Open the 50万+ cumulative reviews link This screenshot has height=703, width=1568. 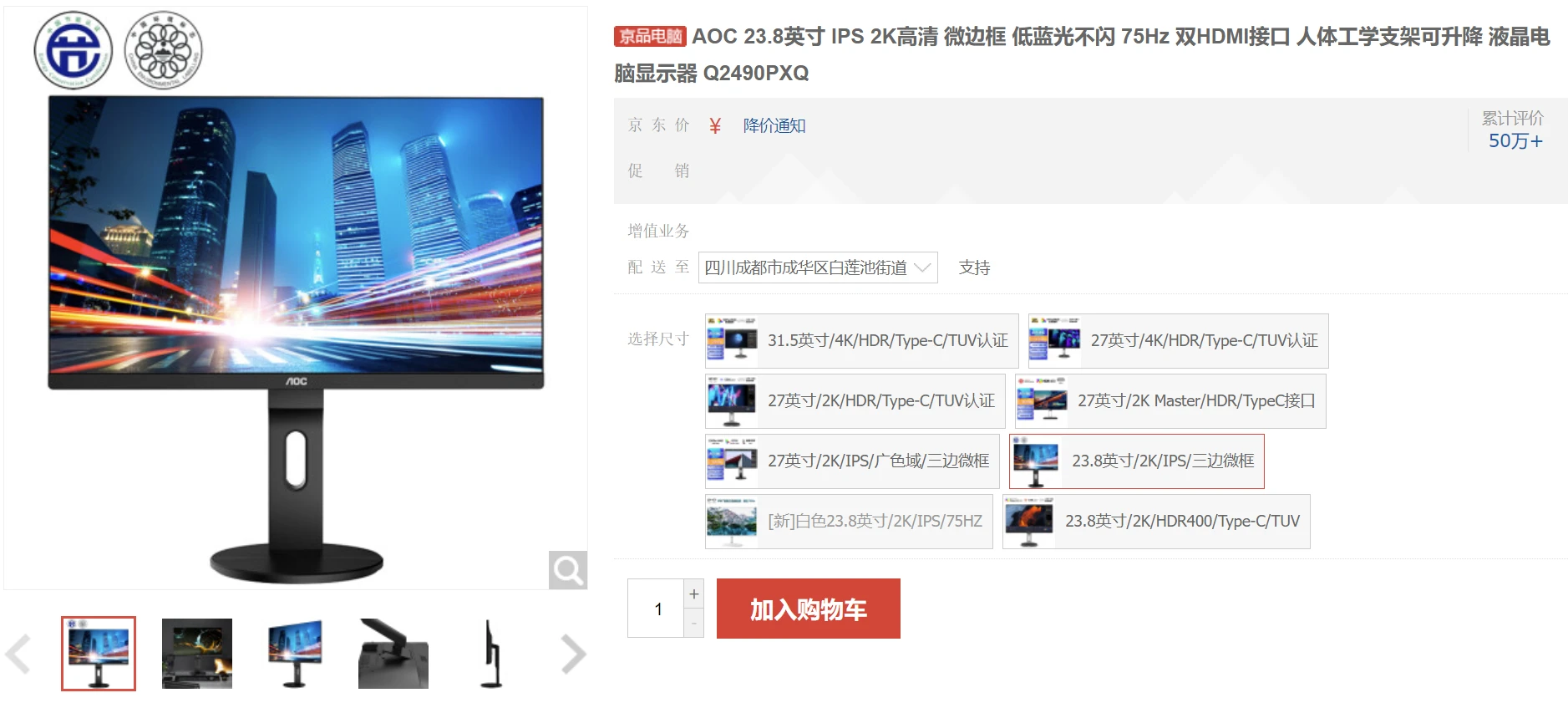coord(1515,141)
